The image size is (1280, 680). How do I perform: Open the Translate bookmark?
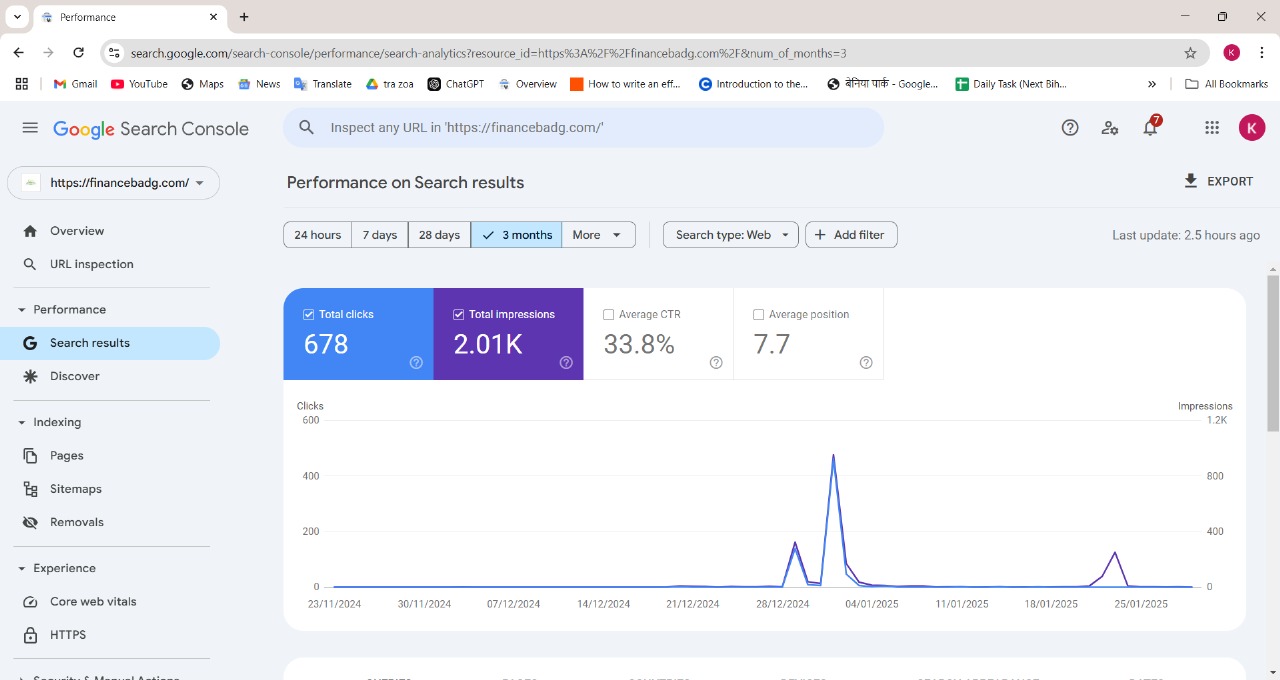click(322, 84)
